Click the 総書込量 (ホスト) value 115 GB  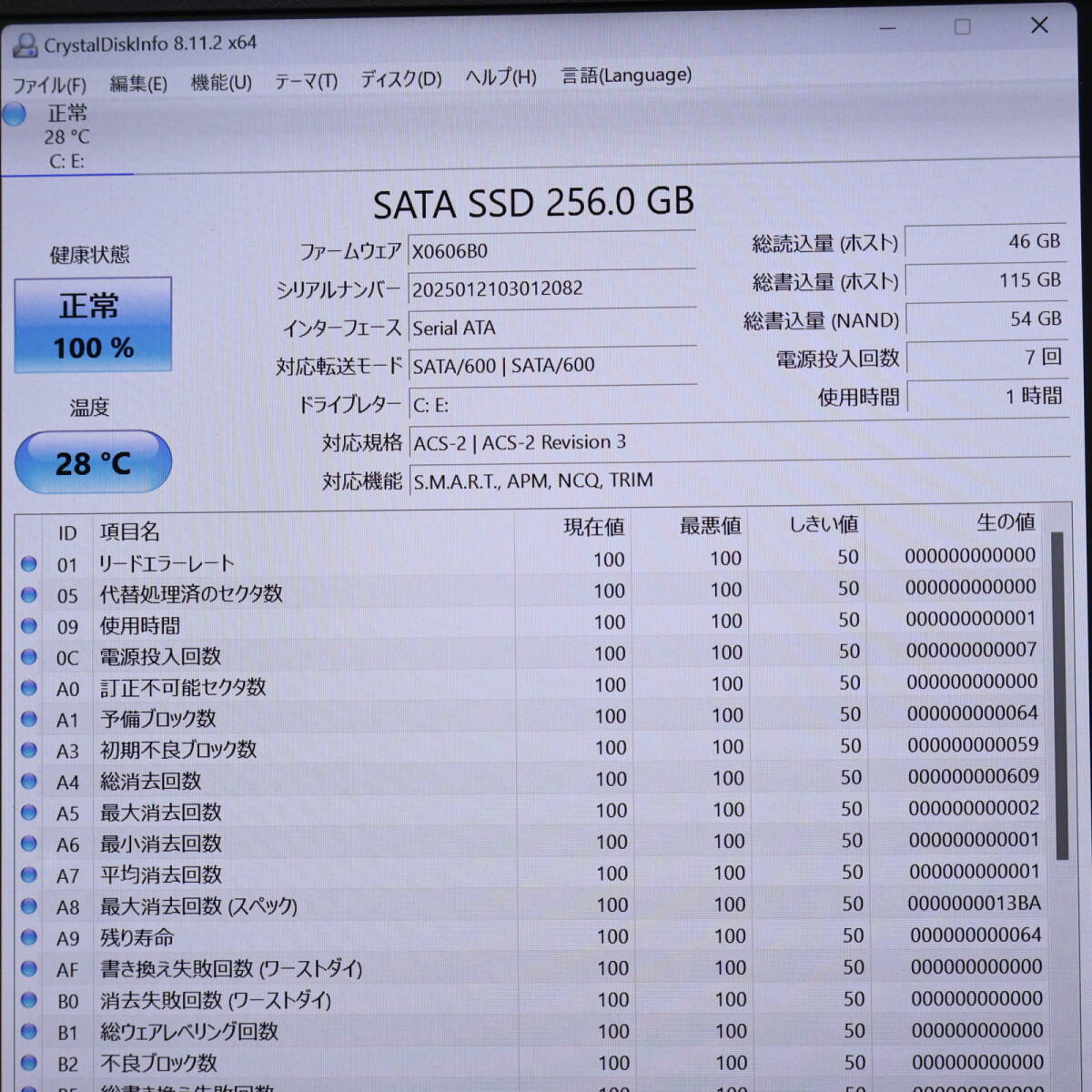tap(987, 280)
